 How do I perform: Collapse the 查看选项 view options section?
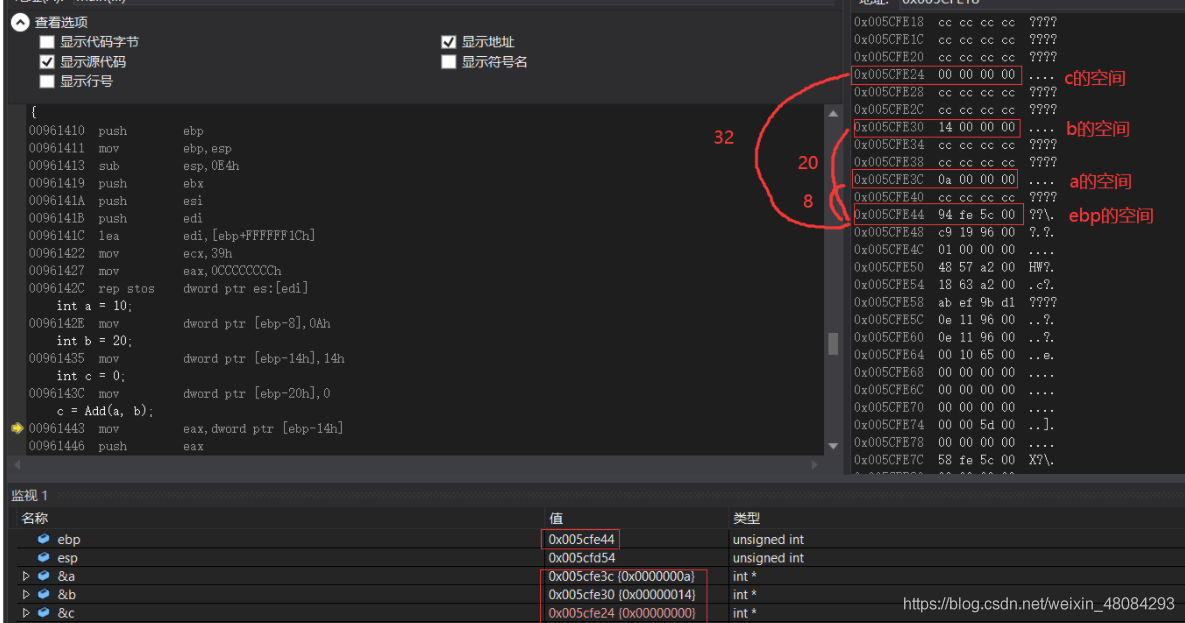[20, 23]
